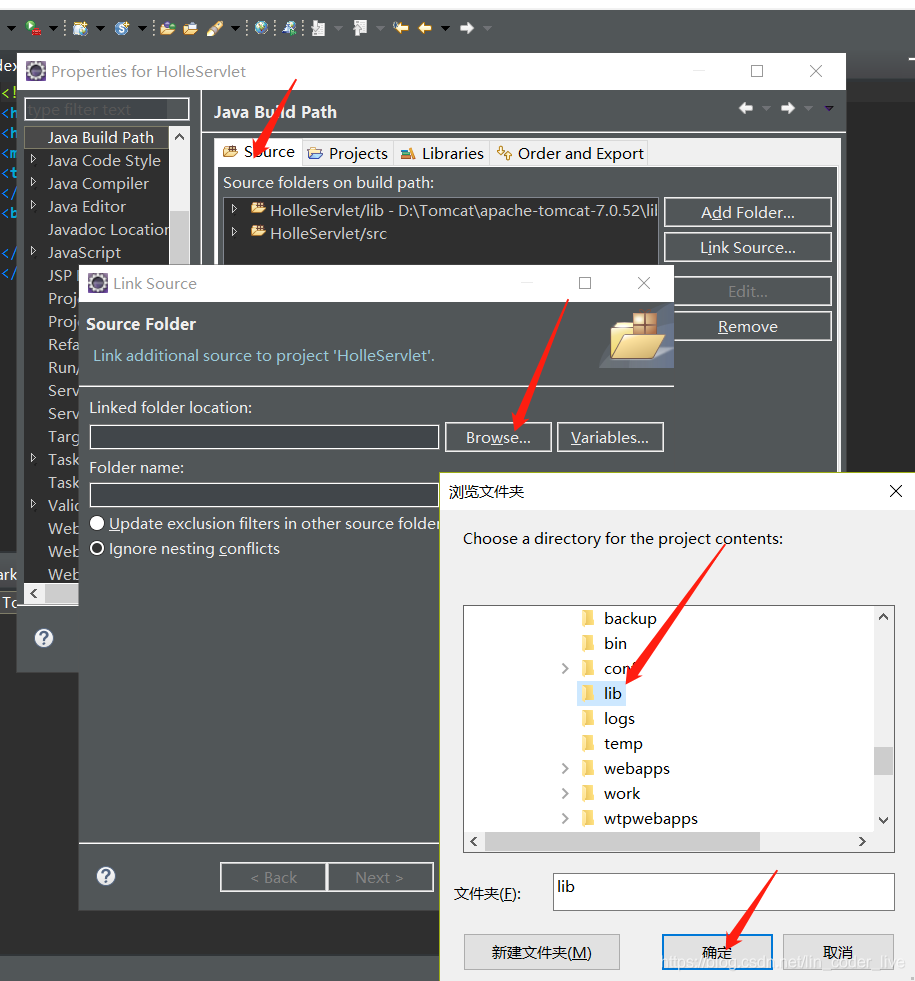Click the 新建文件夹(M) button
Image resolution: width=915 pixels, height=981 pixels.
tap(542, 952)
